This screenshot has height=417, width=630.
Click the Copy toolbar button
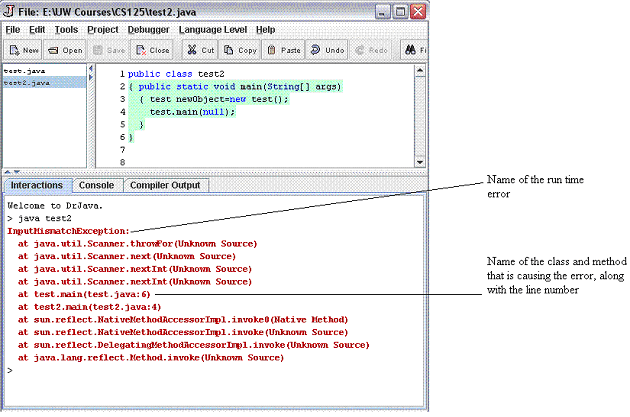(240, 49)
